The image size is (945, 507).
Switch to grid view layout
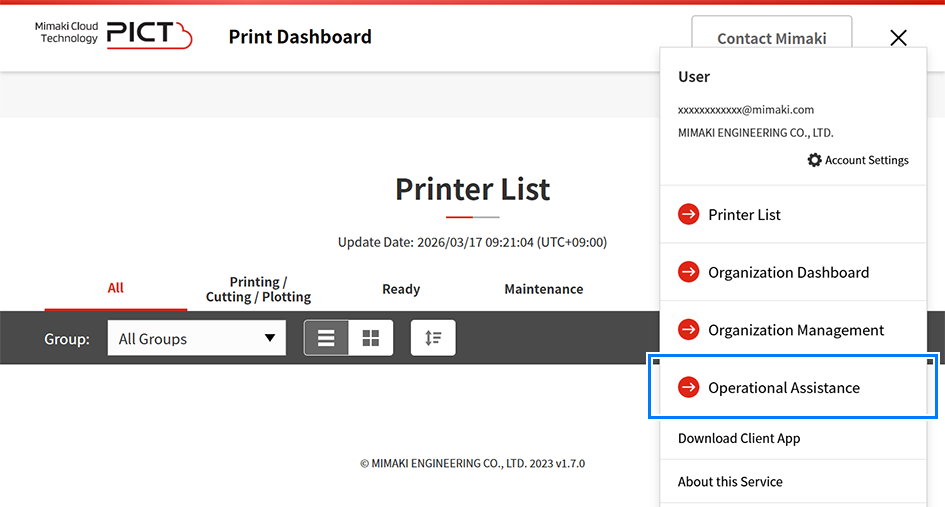tap(371, 338)
